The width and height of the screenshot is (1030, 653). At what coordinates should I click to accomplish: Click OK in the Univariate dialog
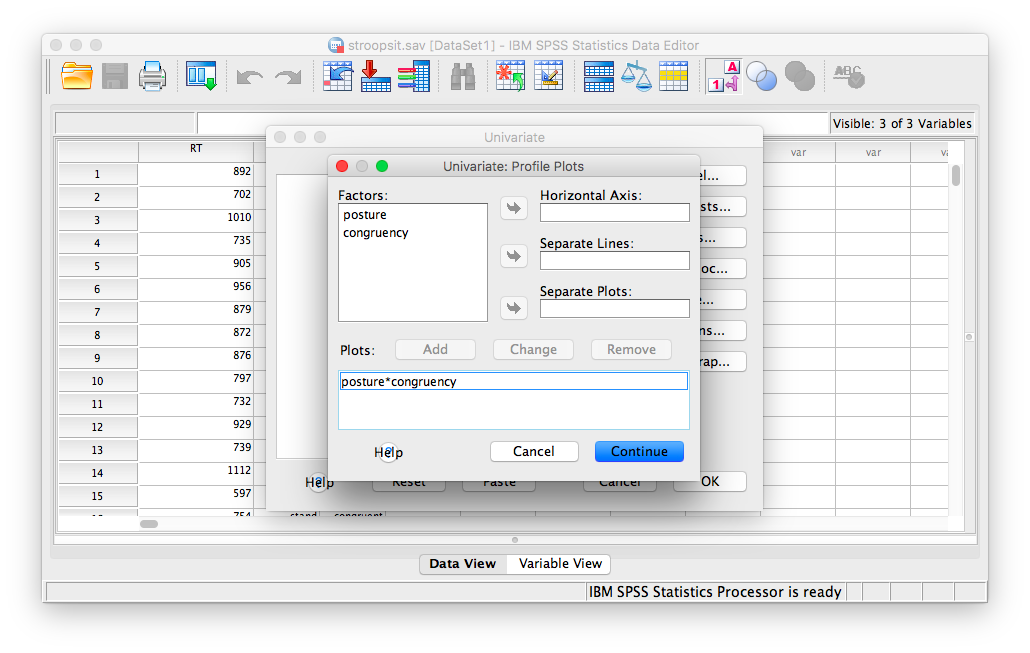[710, 482]
